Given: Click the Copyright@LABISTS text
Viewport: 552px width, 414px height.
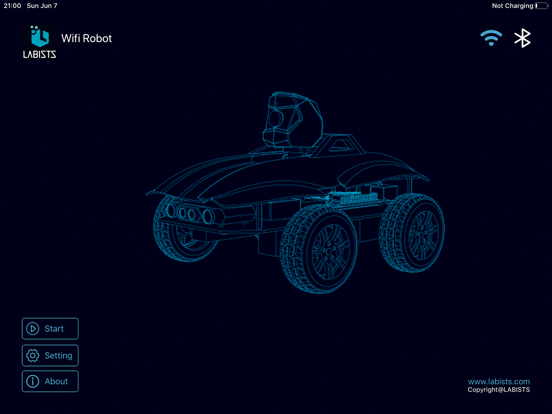Looking at the screenshot, I should point(498,390).
